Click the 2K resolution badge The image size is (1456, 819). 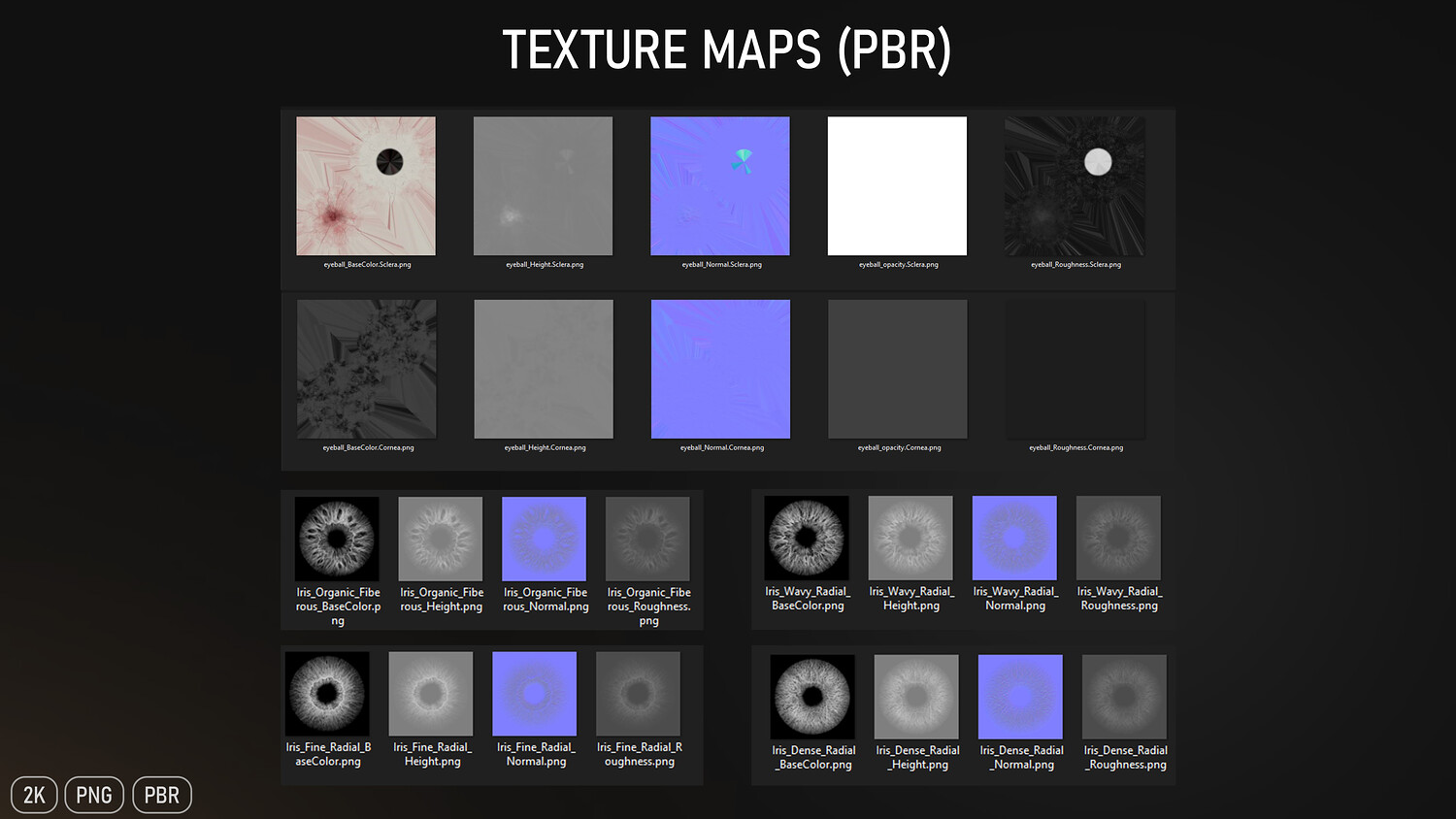pos(34,796)
